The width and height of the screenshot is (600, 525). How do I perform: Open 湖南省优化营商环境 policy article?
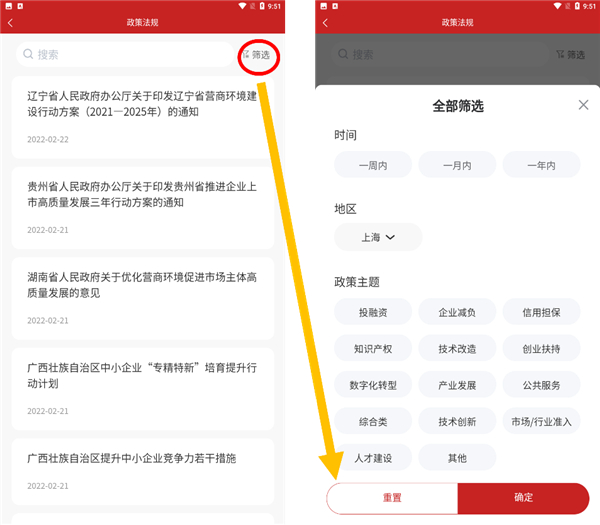coord(142,298)
